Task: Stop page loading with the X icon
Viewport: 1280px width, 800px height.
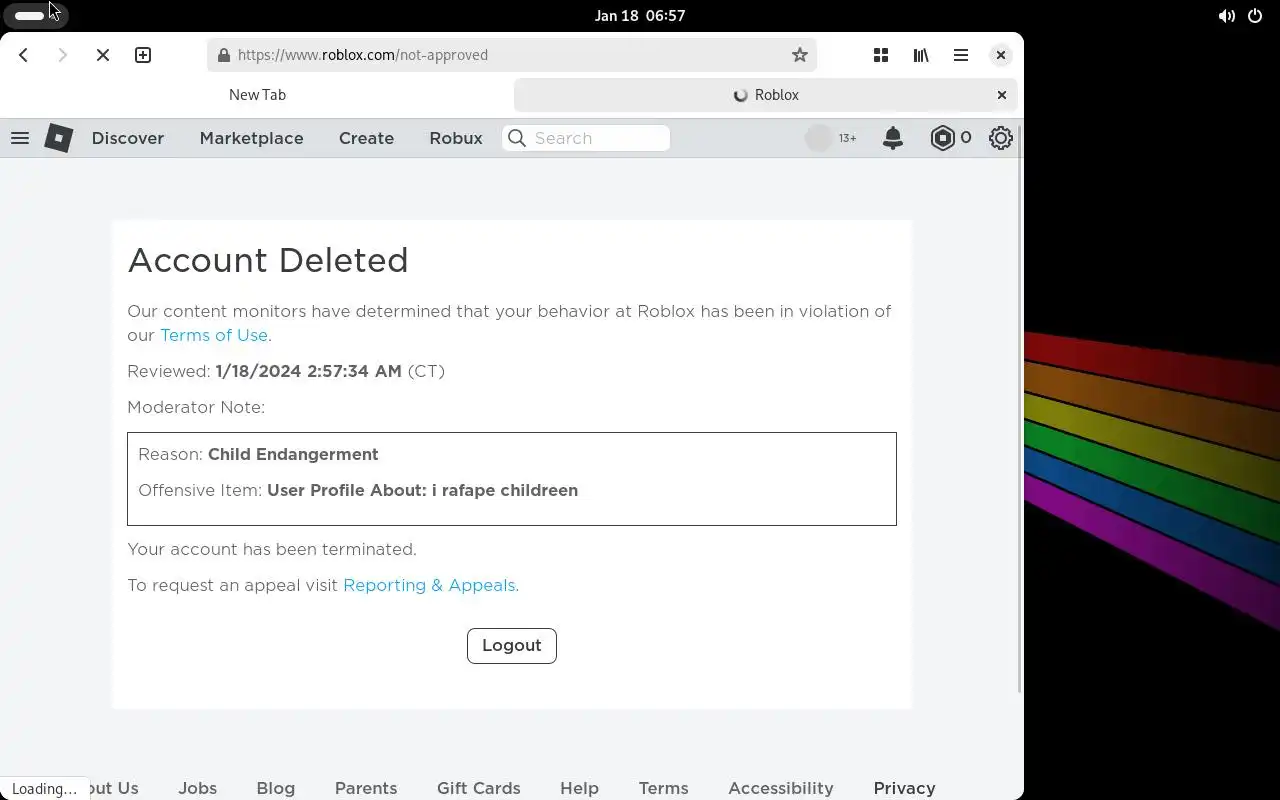Action: pos(103,55)
